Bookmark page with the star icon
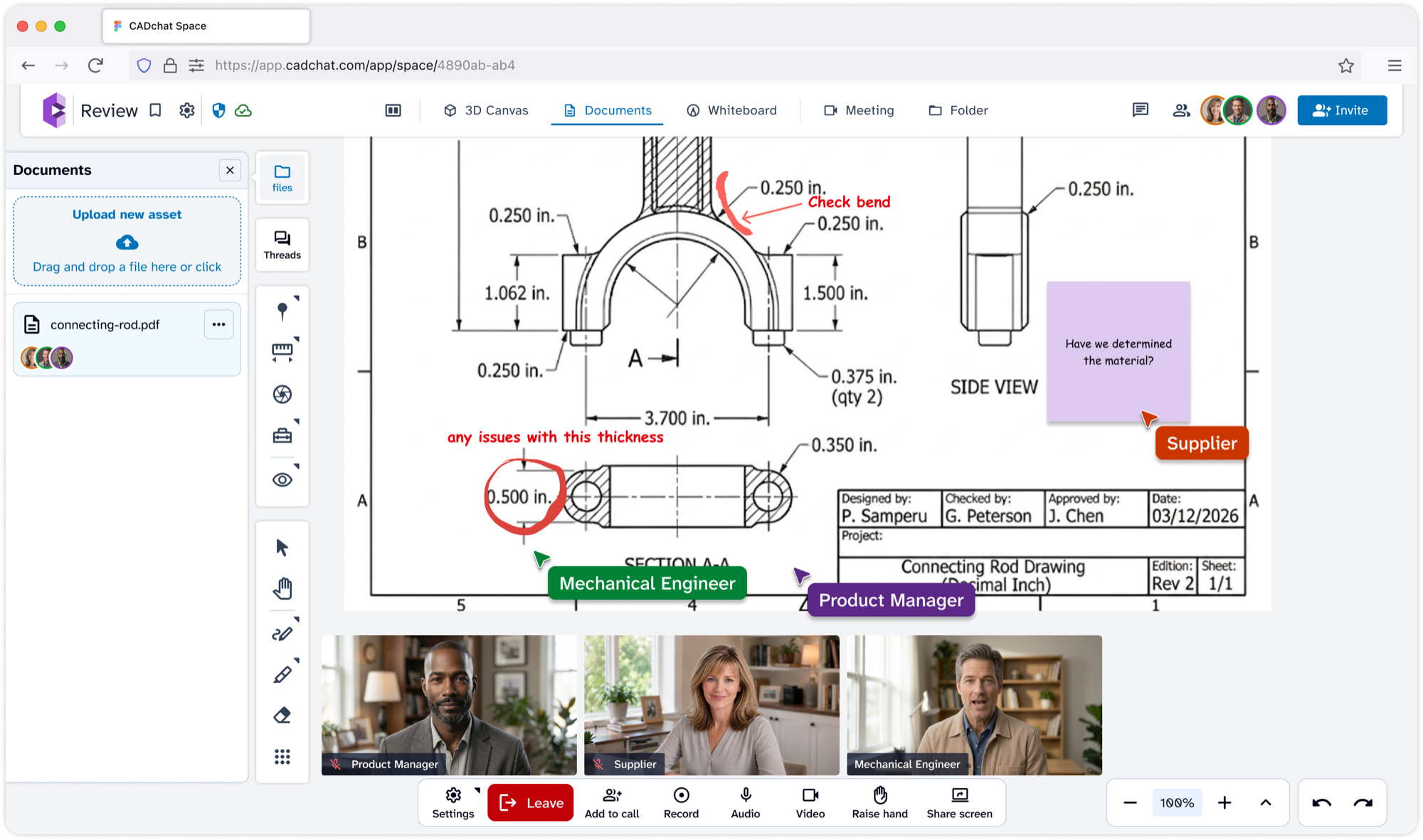 point(1345,65)
